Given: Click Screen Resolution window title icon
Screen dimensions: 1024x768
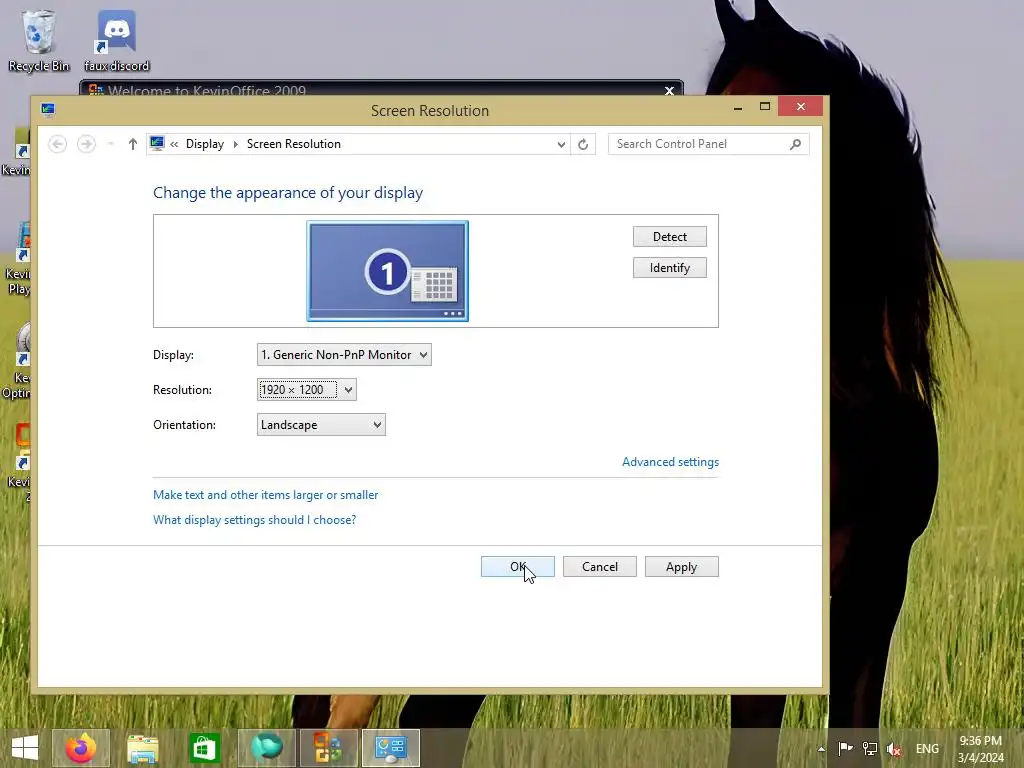Looking at the screenshot, I should [x=48, y=110].
